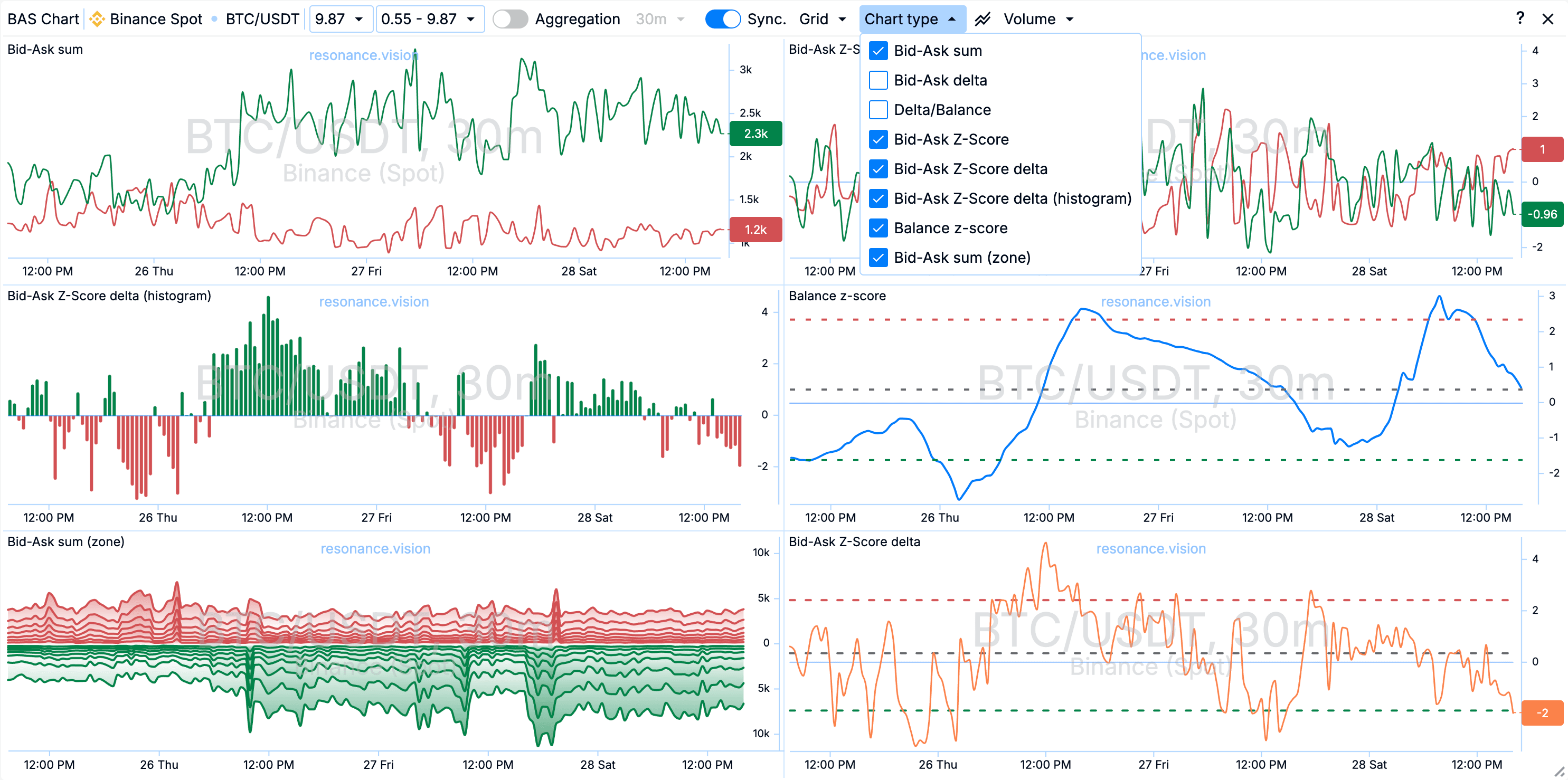
Task: Click the chart lines indicator icon
Action: [x=983, y=19]
